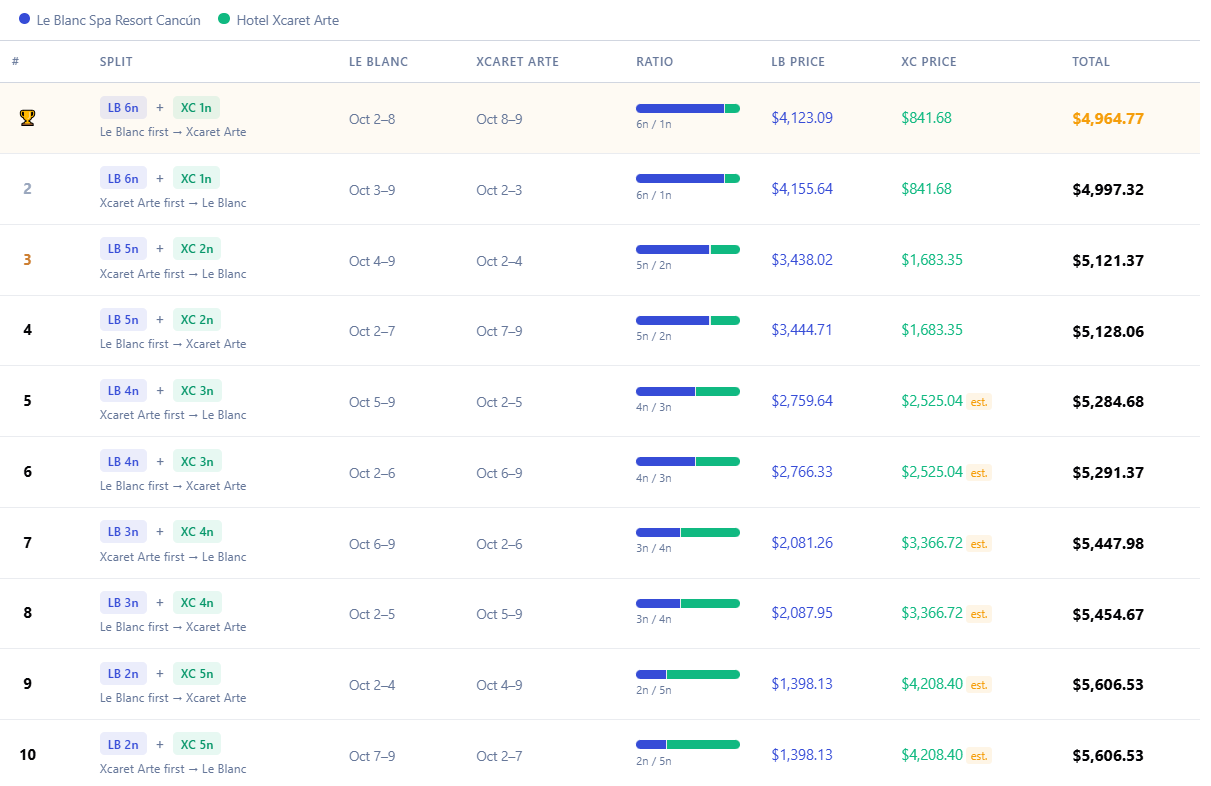Screen dimensions: 1211x786
Task: Click the Xcaret Arte dates Oct 7–9
Action: (499, 331)
